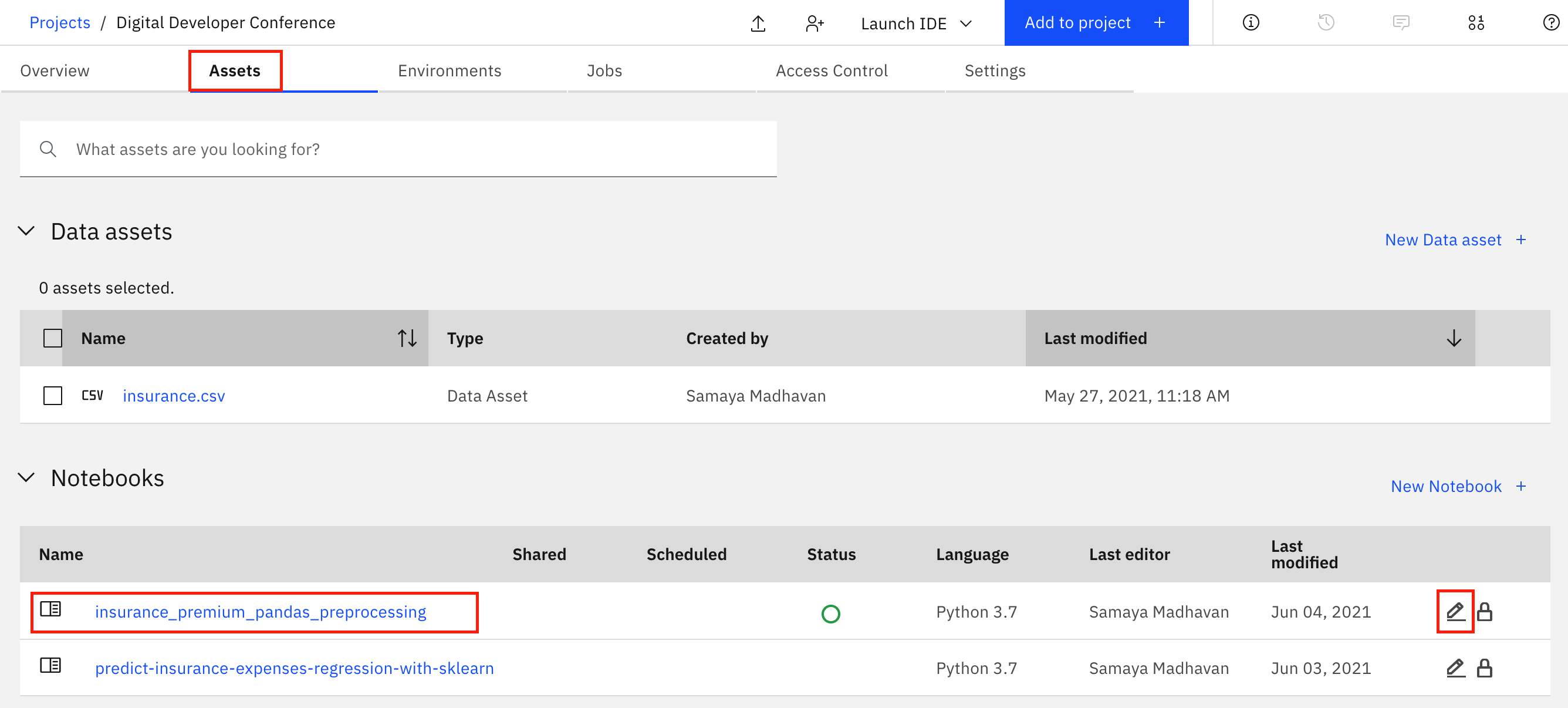Click the Scheduled column header
This screenshot has height=708, width=1568.
[686, 554]
